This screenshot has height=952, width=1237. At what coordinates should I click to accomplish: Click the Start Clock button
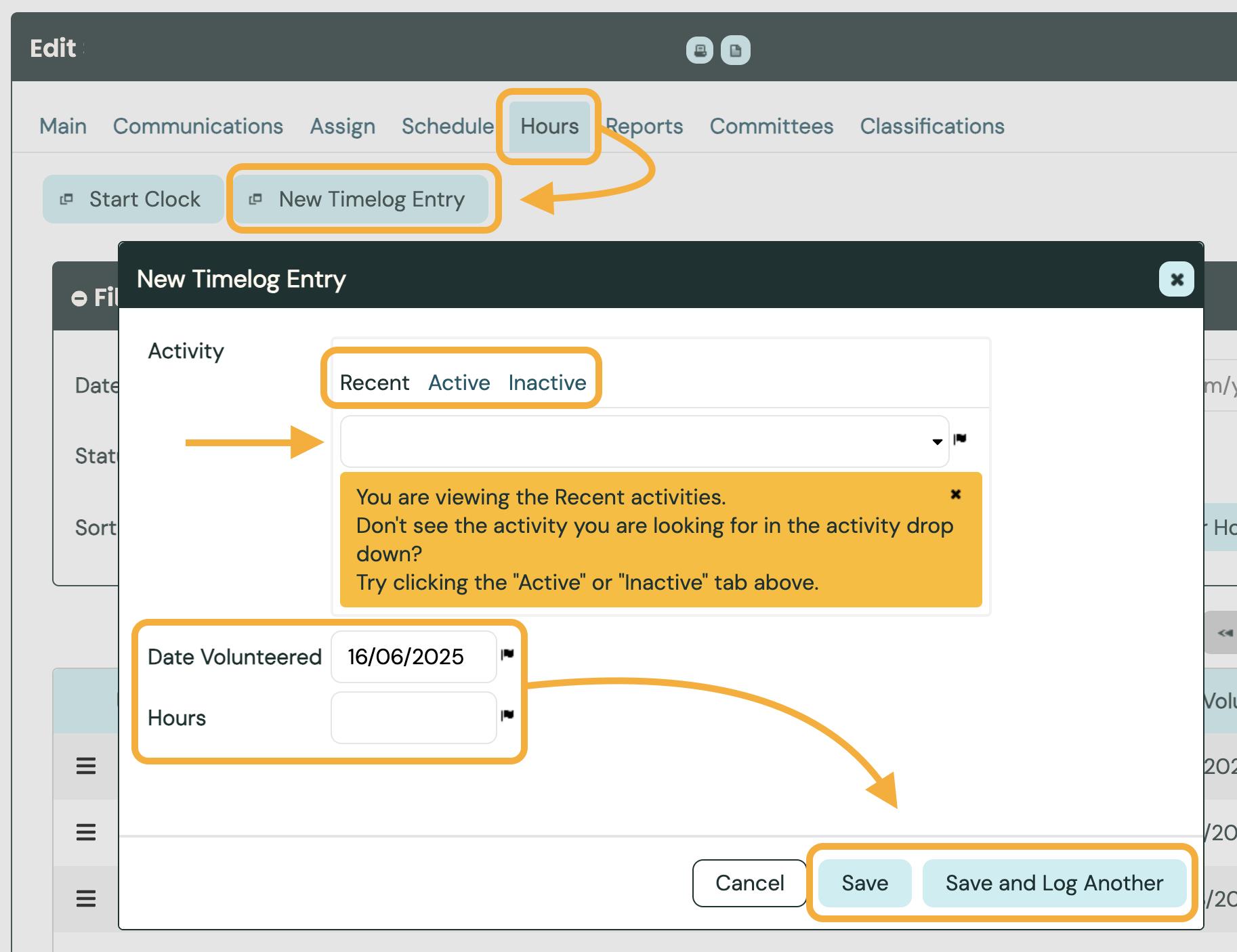133,199
